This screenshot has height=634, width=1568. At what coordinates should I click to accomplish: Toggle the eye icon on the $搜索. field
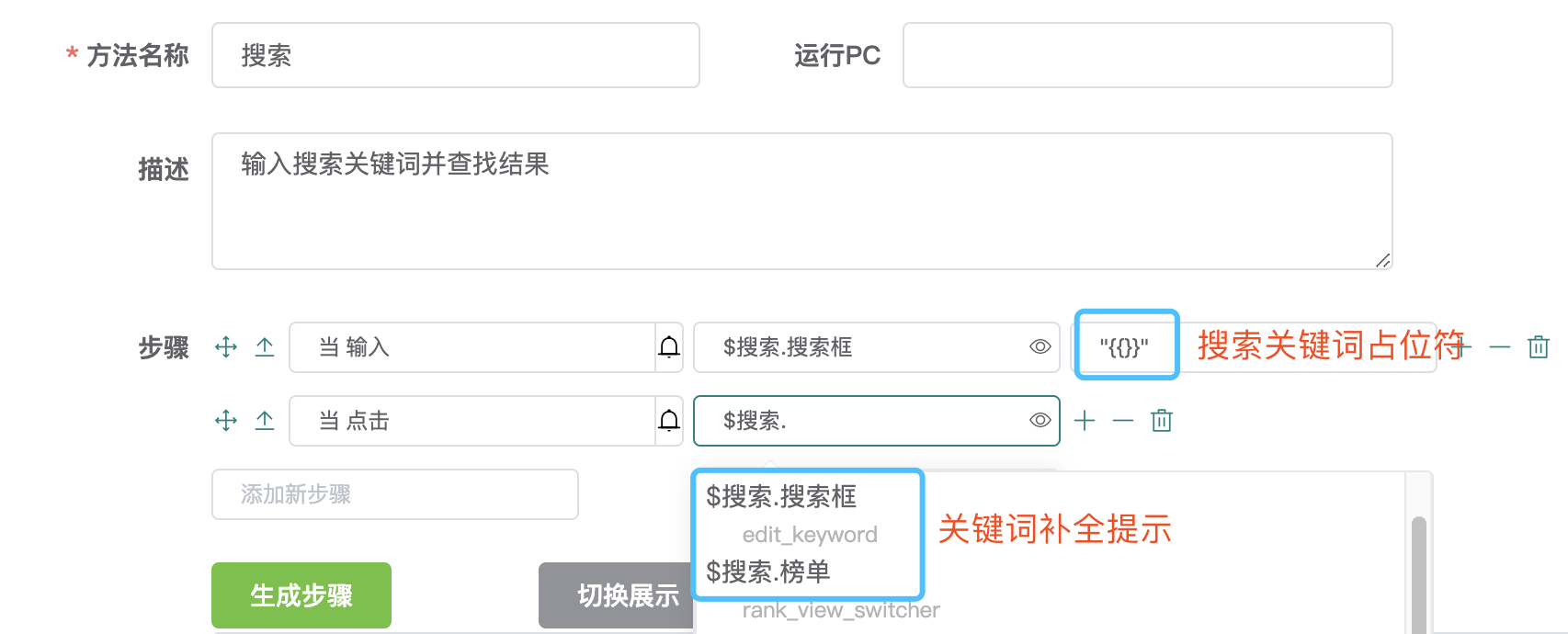point(1040,420)
